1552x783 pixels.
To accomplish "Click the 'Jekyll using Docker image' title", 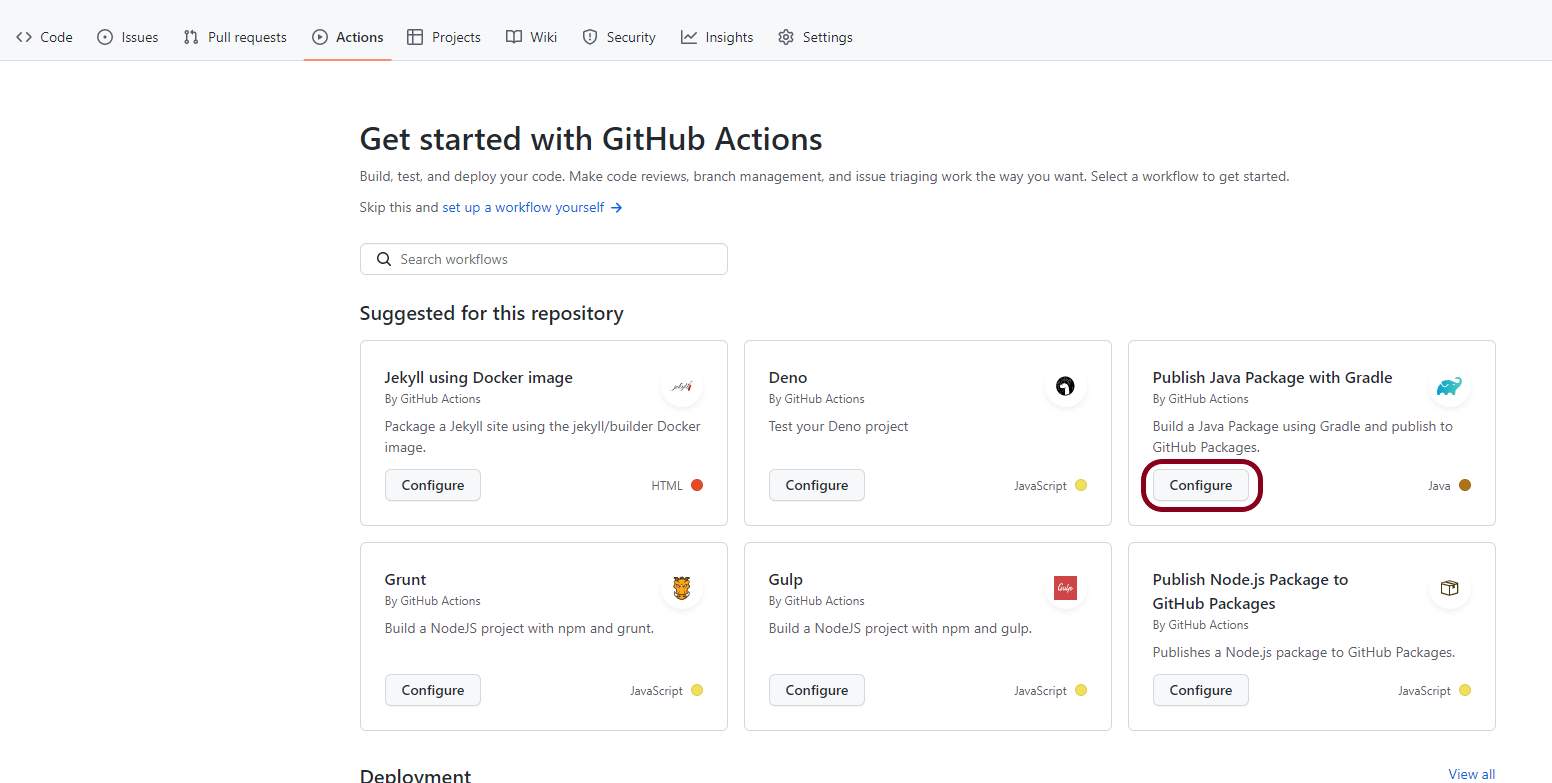I will click(x=479, y=377).
